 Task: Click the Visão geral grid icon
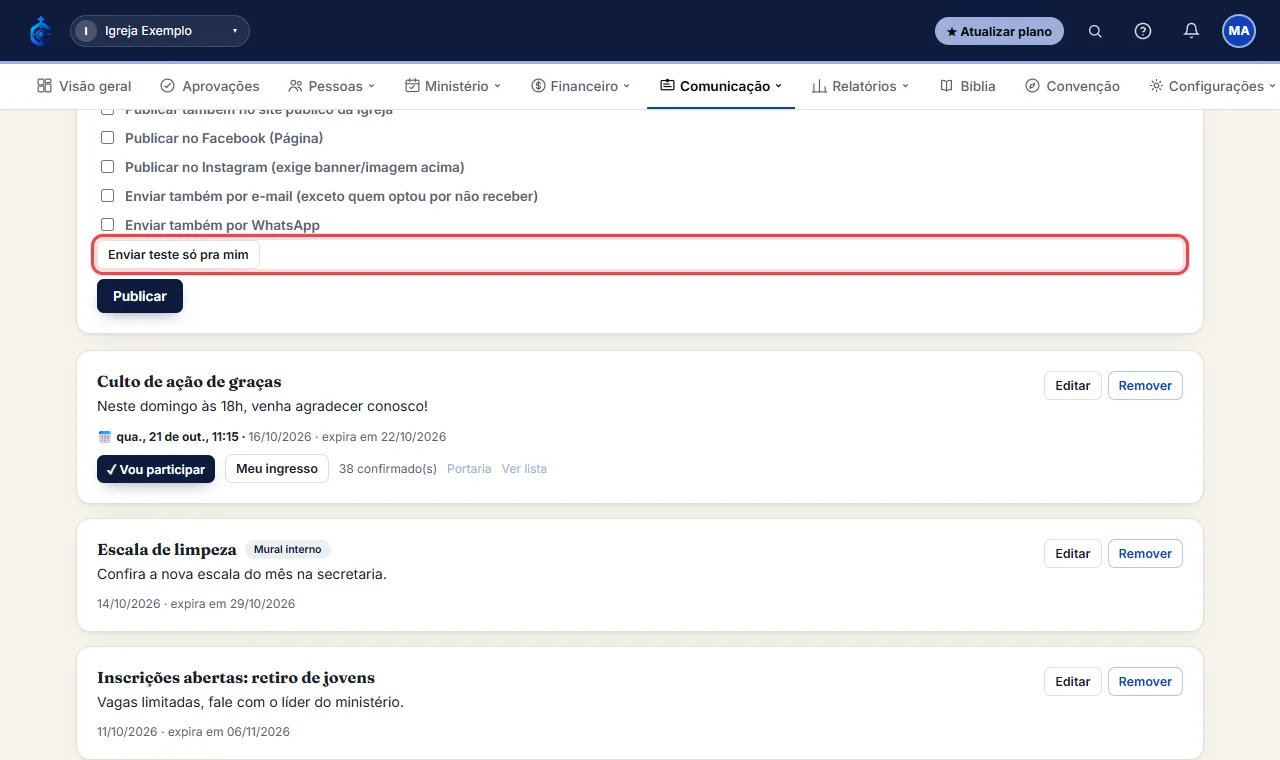44,86
